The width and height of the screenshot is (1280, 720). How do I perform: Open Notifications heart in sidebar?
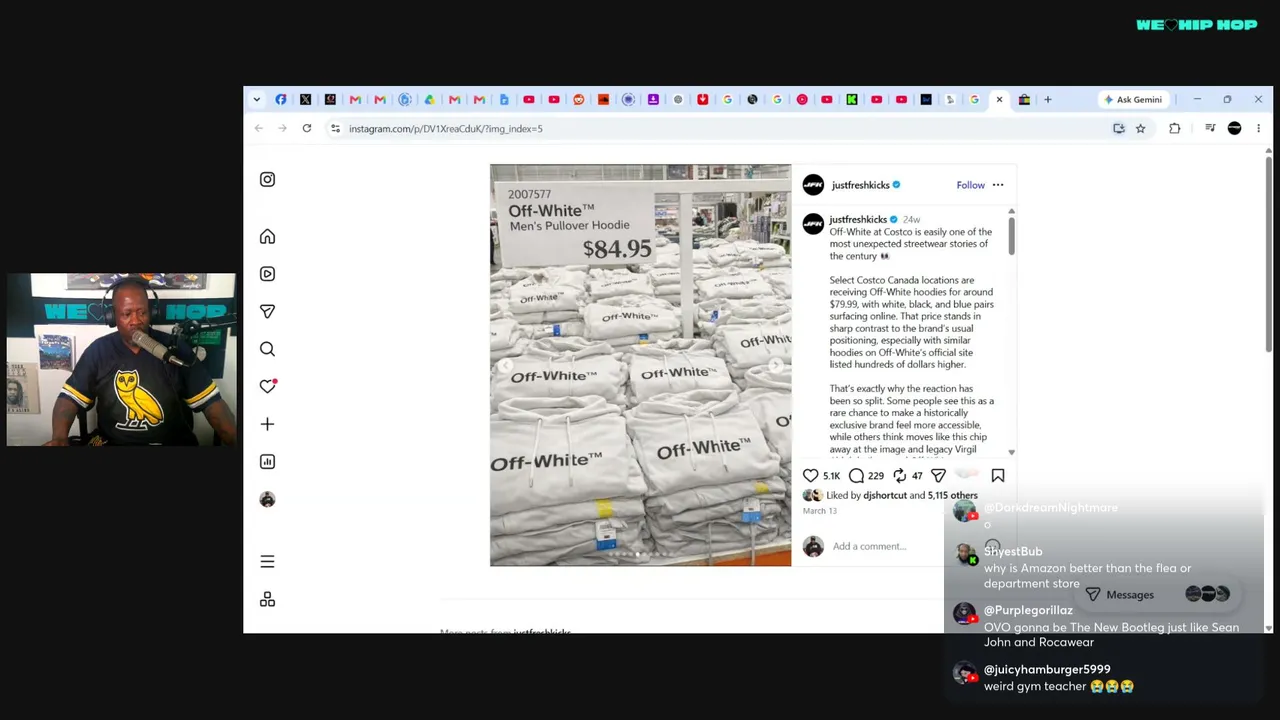(x=267, y=386)
